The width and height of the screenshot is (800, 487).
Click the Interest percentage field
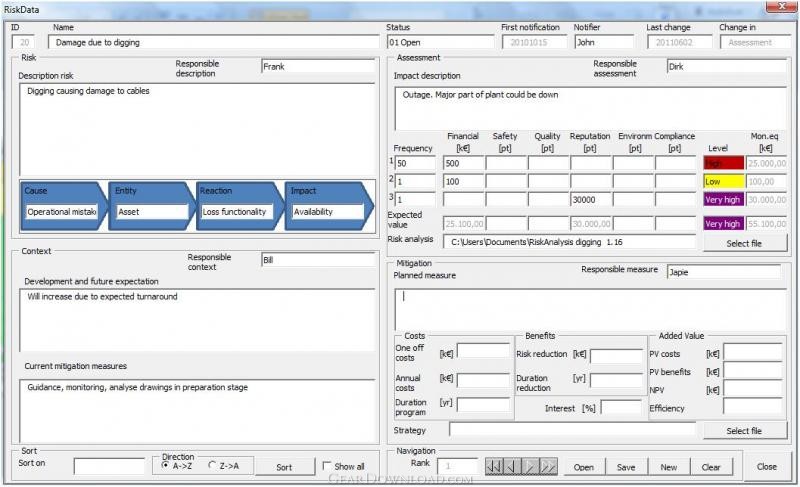click(621, 407)
